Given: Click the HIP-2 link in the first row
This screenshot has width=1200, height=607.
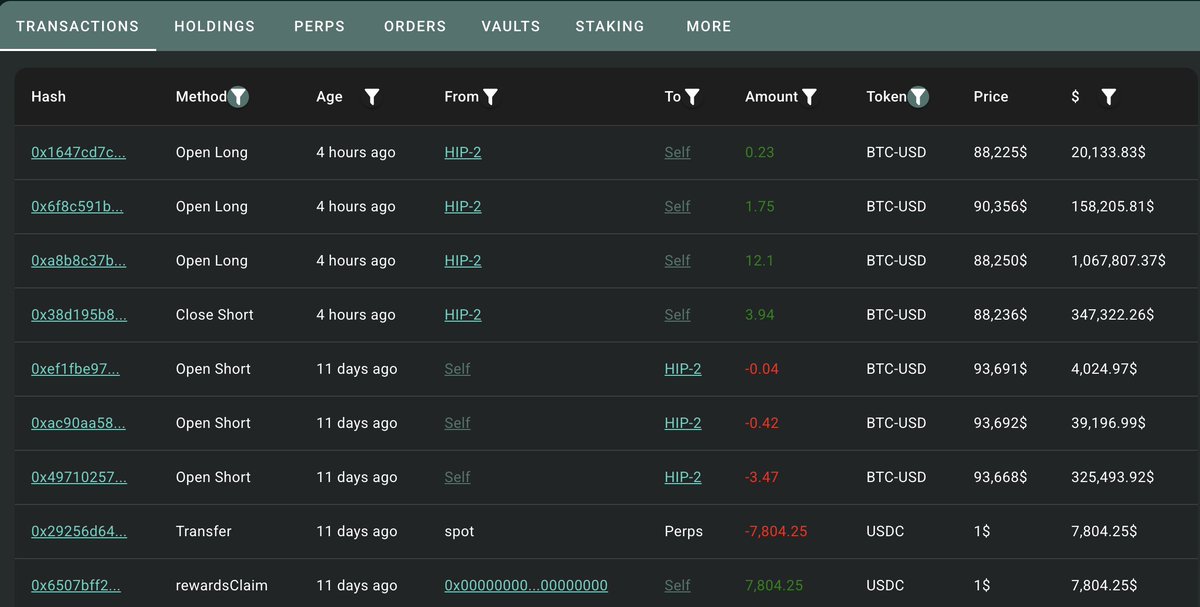Looking at the screenshot, I should [462, 152].
